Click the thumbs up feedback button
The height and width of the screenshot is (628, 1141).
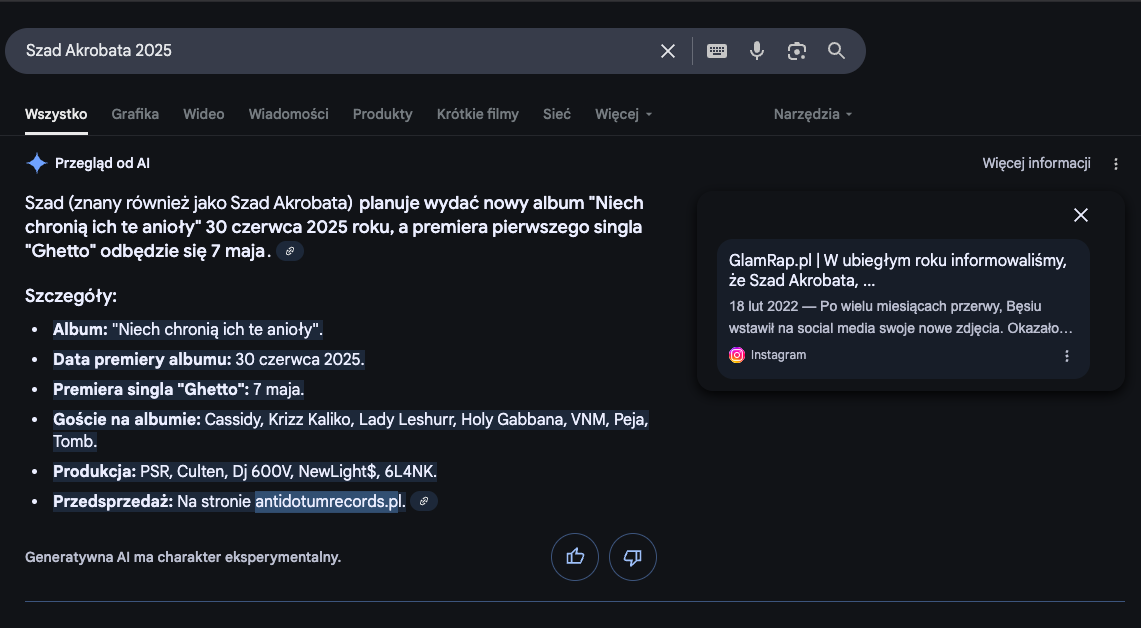[x=575, y=557]
